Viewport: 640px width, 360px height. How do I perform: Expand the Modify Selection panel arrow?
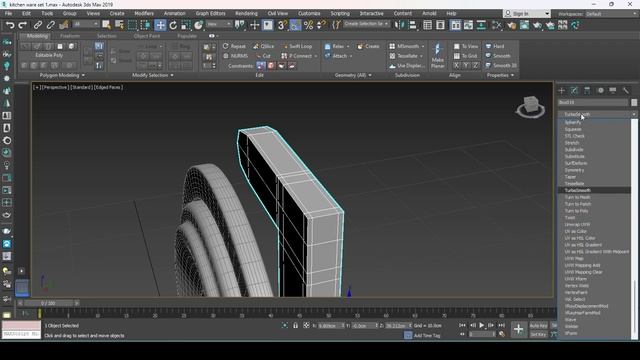pos(172,76)
